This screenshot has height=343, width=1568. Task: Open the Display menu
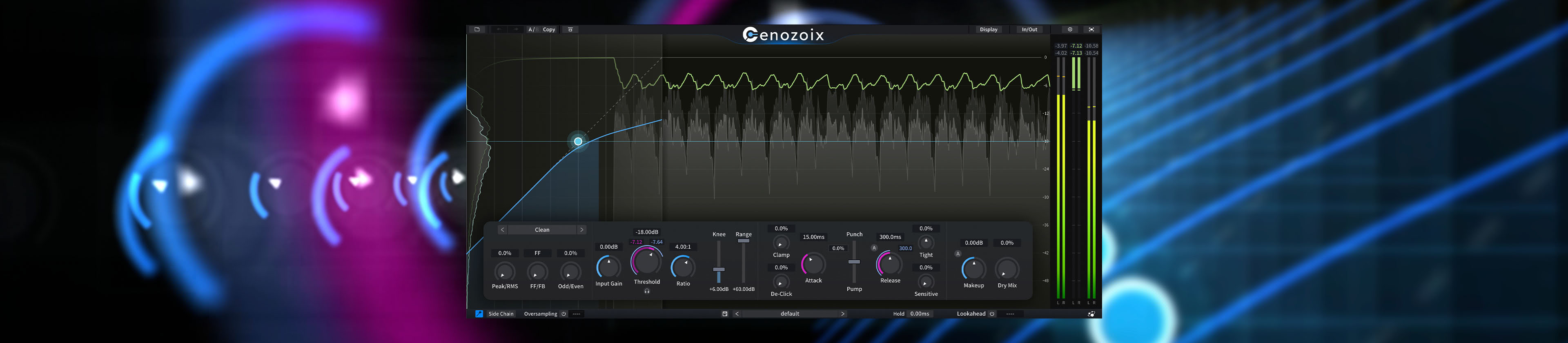(x=988, y=29)
